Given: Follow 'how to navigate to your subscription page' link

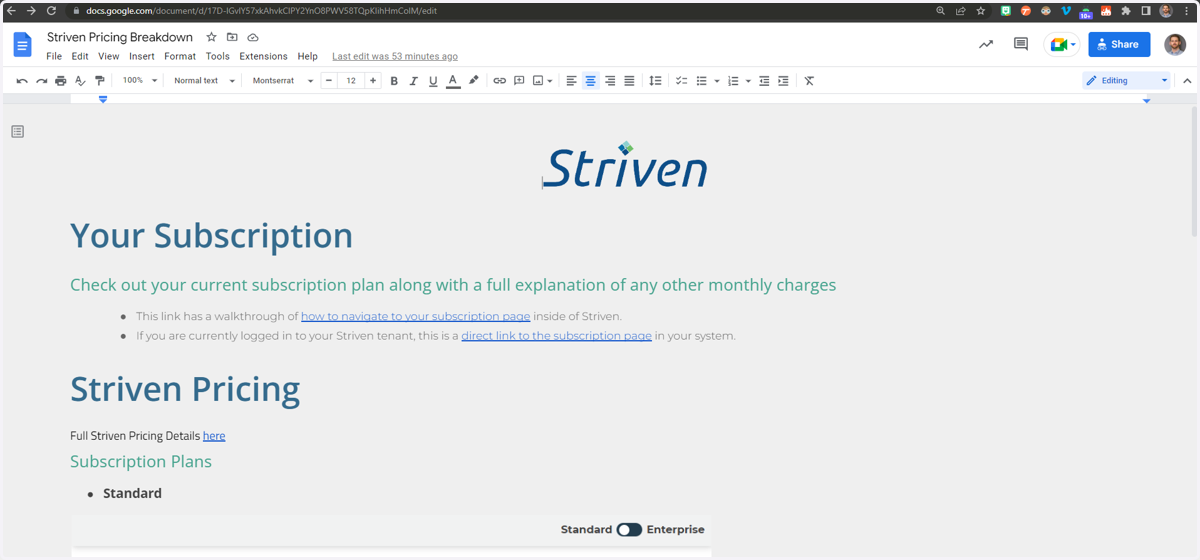Looking at the screenshot, I should tap(416, 316).
